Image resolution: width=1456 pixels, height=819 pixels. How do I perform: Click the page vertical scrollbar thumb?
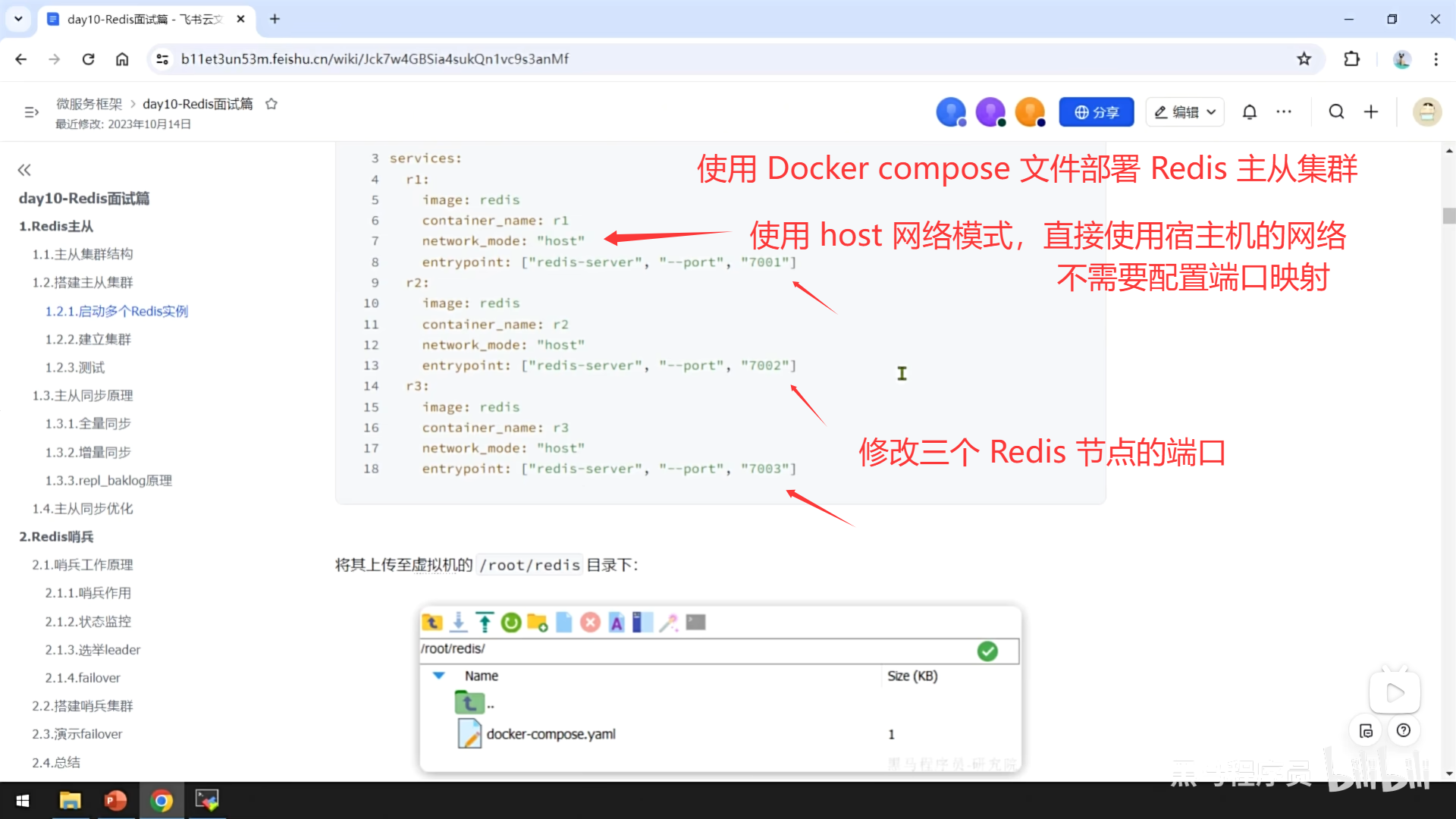click(1448, 216)
